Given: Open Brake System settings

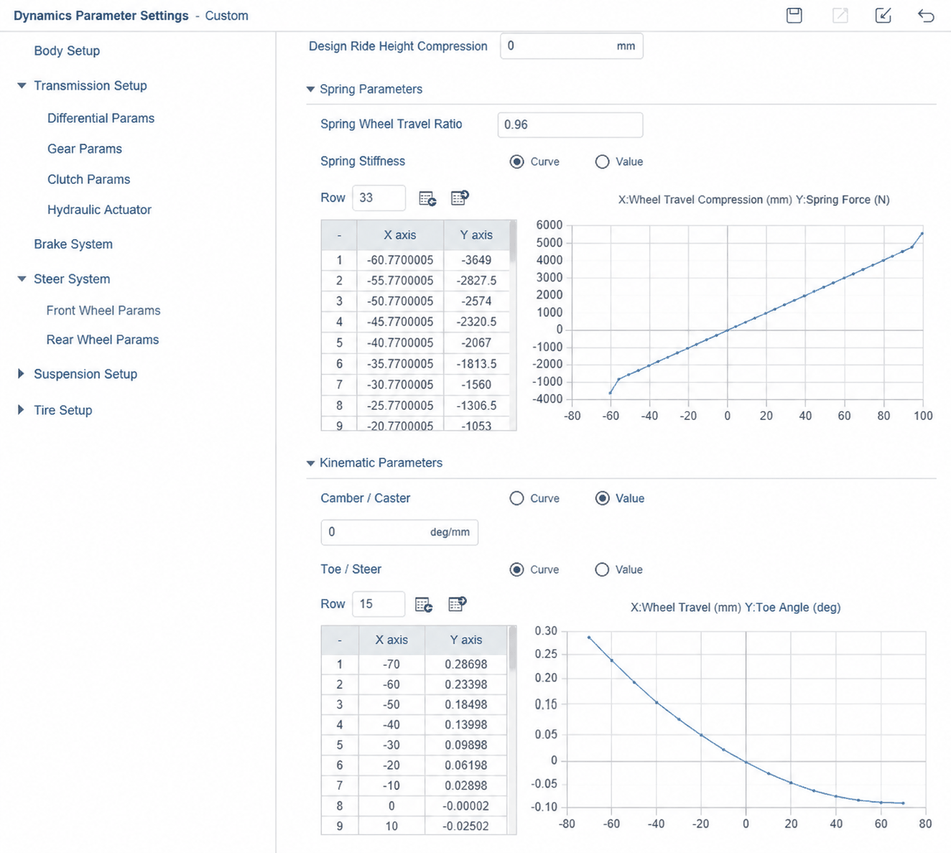Looking at the screenshot, I should pos(73,244).
